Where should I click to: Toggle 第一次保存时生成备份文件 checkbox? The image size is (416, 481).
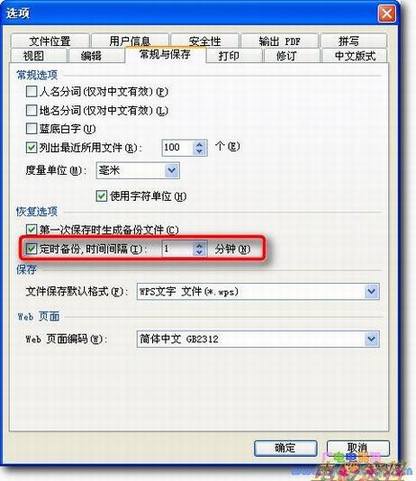tap(31, 229)
